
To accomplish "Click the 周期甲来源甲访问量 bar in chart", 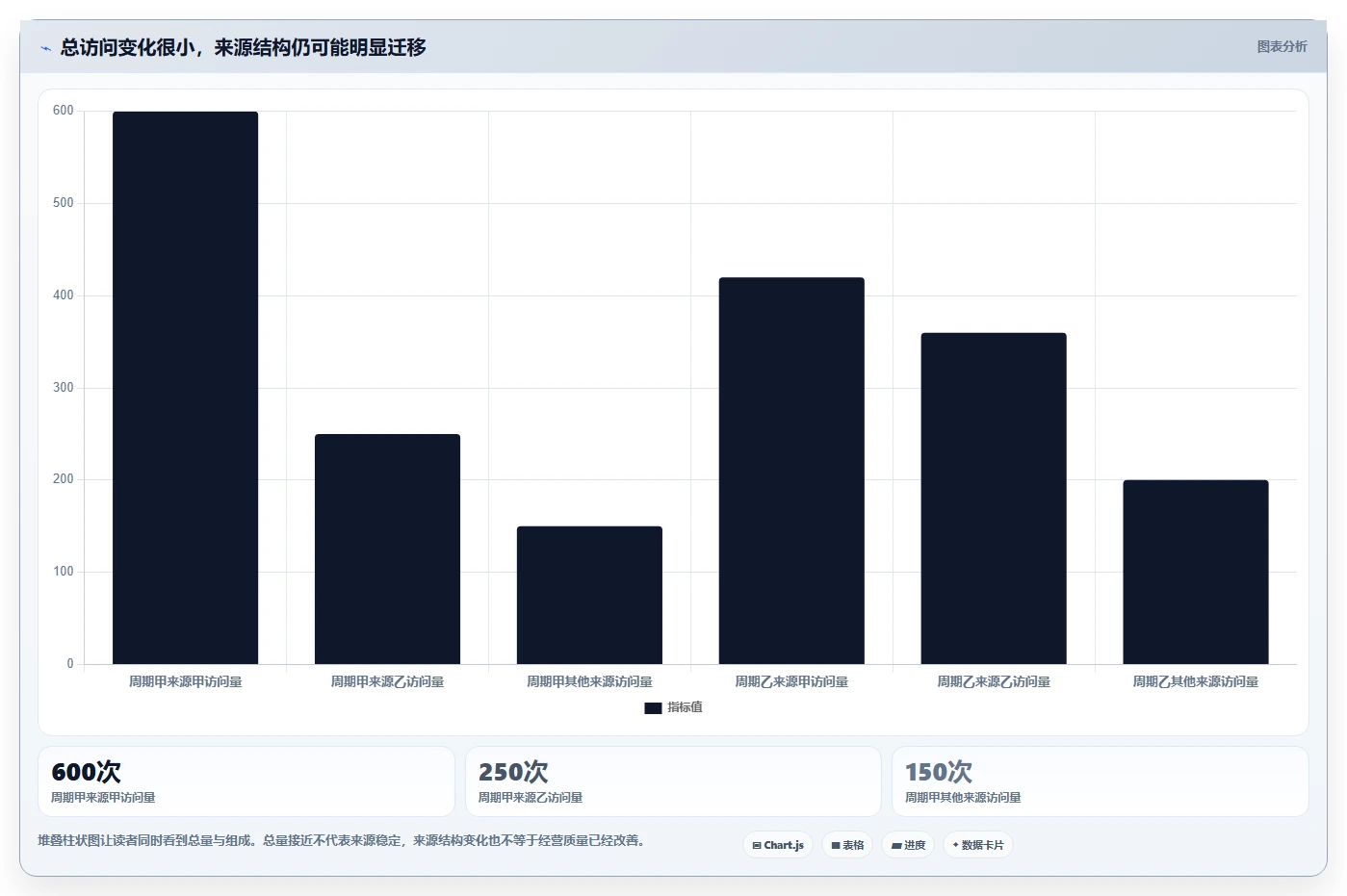I will pyautogui.click(x=185, y=388).
